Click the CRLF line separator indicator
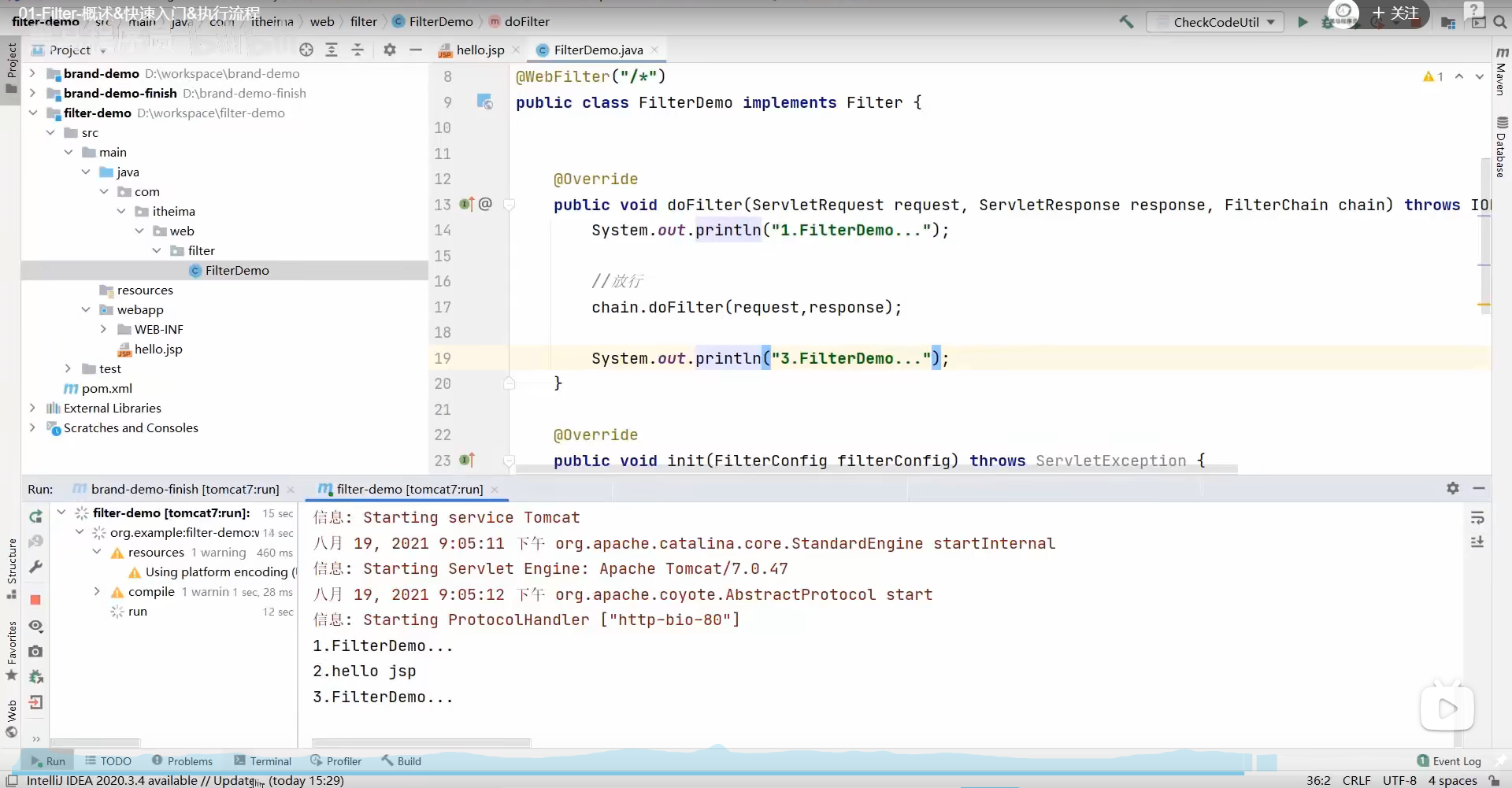Viewport: 1512px width, 788px height. (1356, 780)
